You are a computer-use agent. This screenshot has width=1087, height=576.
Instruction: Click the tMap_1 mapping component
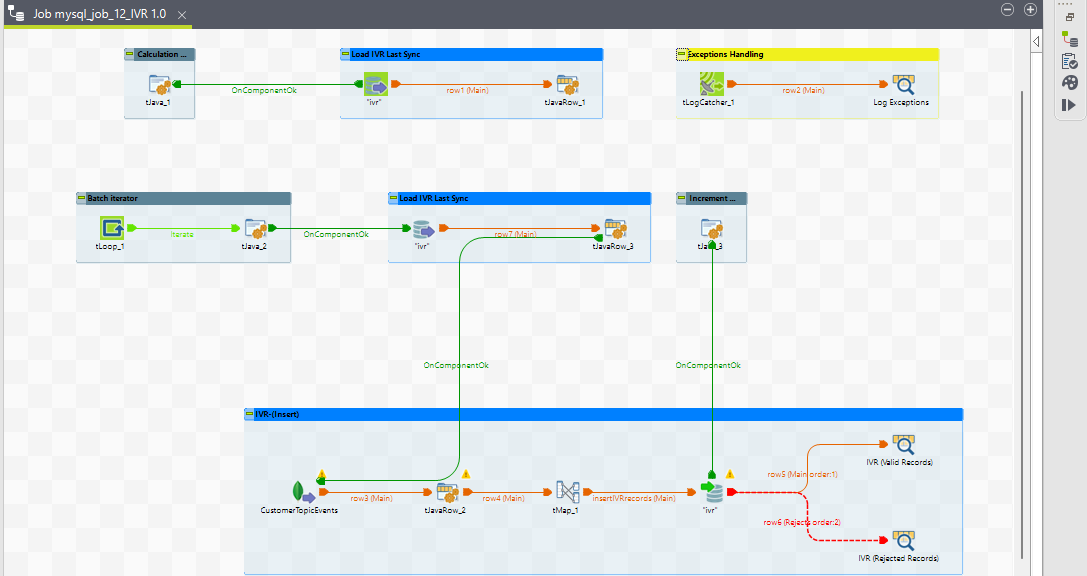tap(568, 492)
